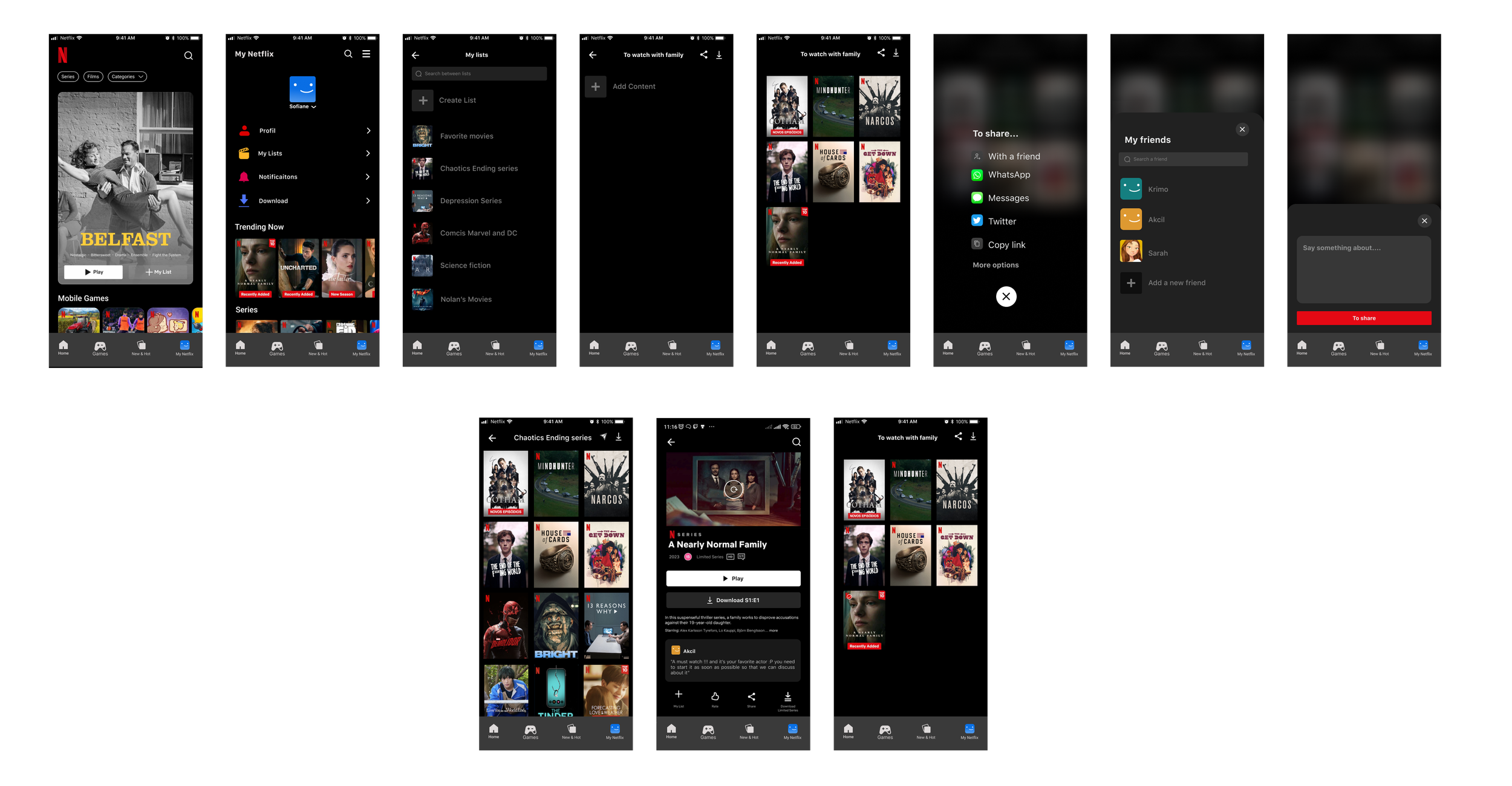Select the Series filter chip
Viewport: 1512px width, 786px height.
tap(68, 77)
